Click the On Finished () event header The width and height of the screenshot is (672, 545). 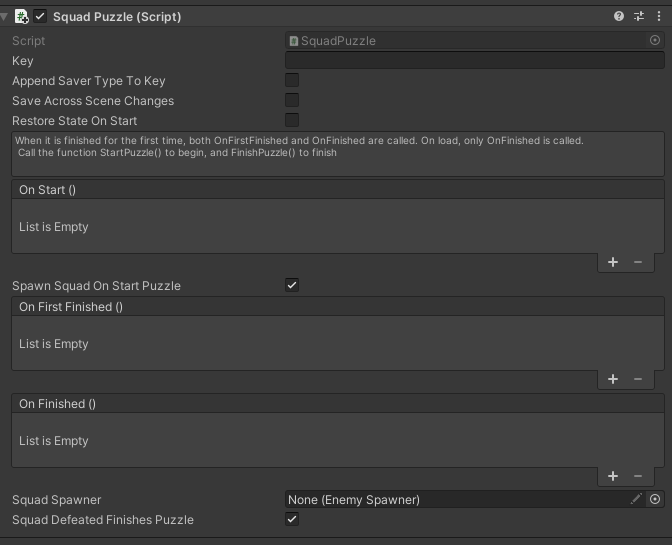[338, 404]
